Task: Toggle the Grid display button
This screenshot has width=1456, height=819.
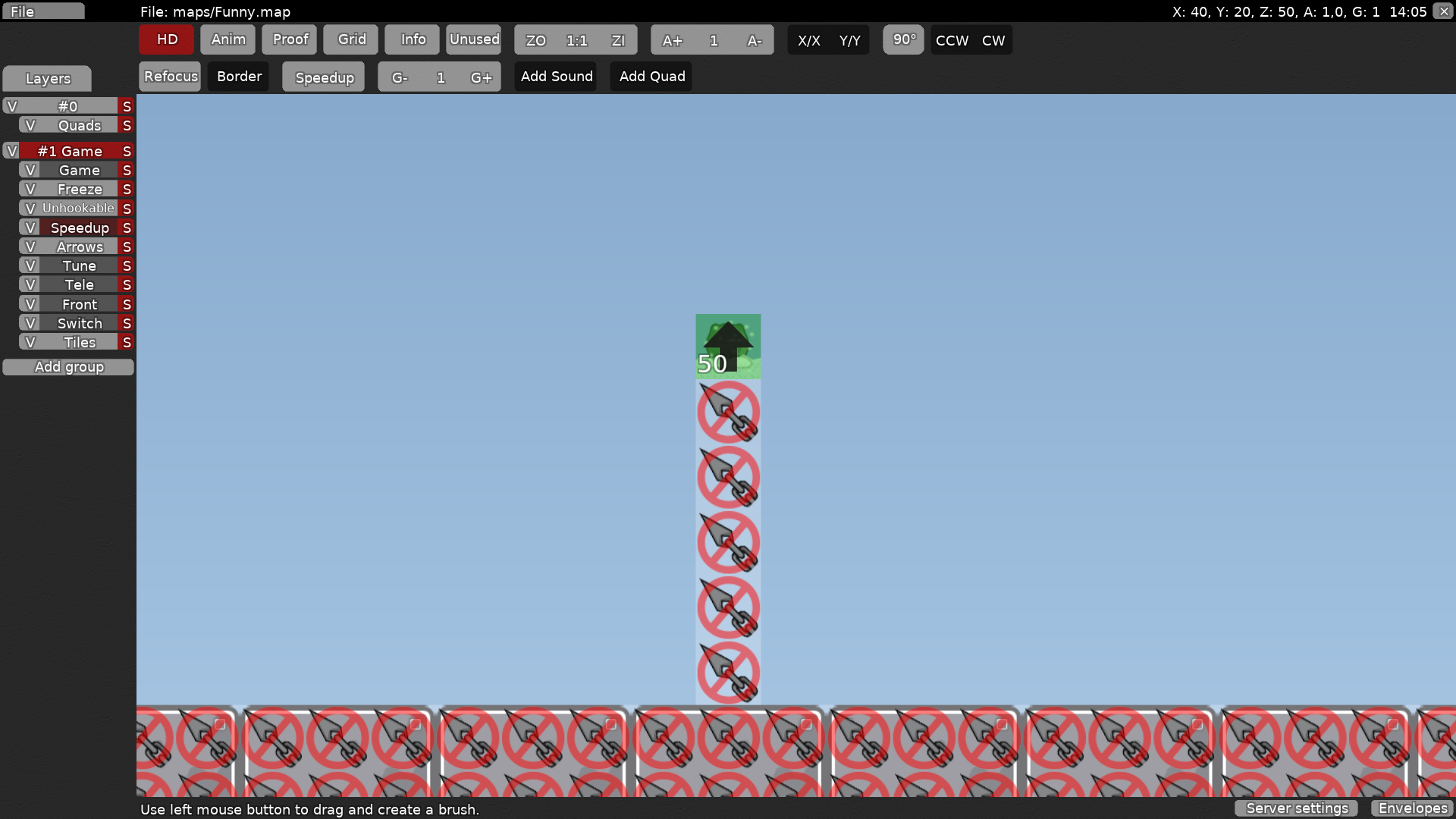Action: tap(351, 39)
